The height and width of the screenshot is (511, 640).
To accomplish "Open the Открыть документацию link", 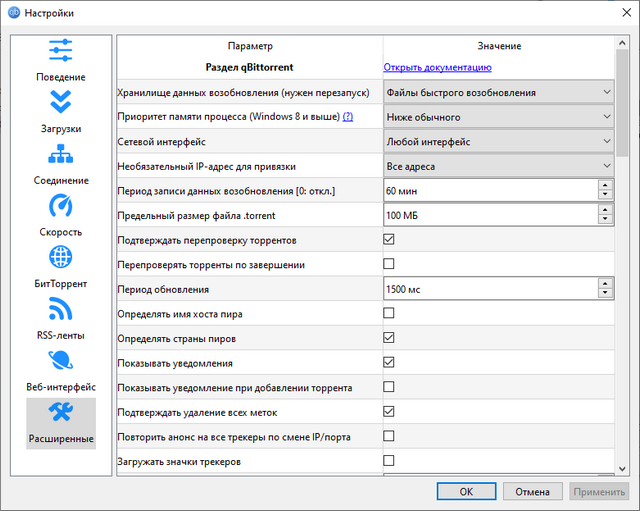I will point(437,68).
